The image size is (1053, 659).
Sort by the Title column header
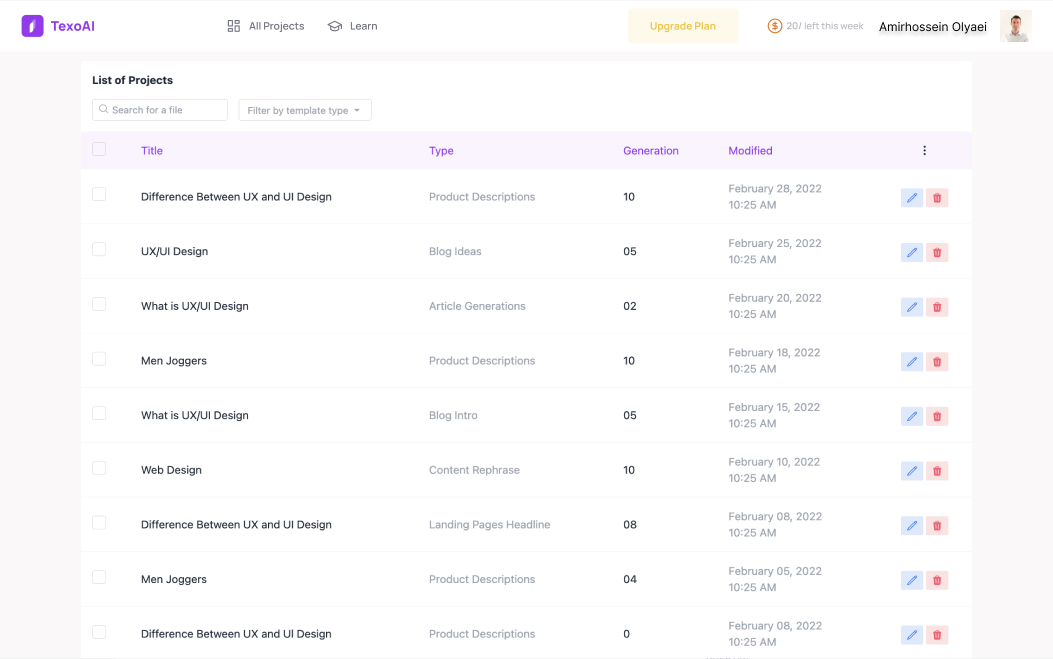point(152,150)
